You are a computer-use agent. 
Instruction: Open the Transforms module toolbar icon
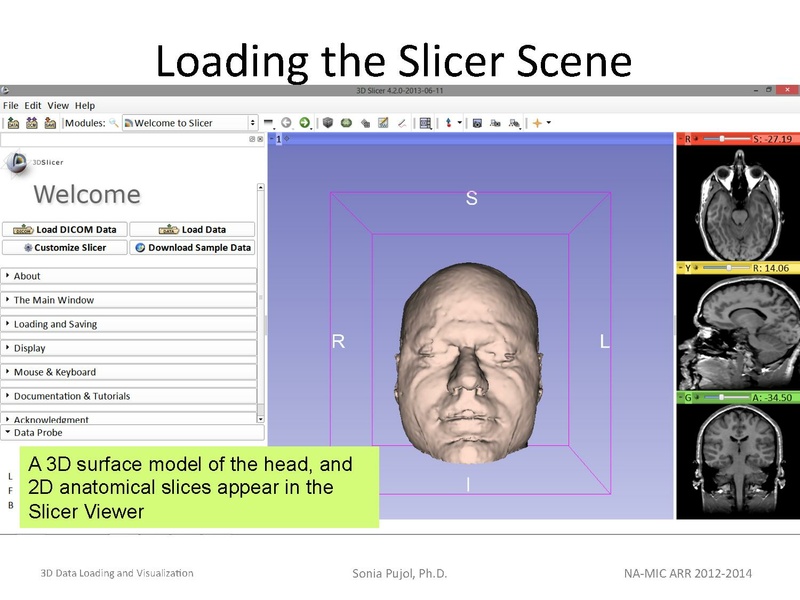pyautogui.click(x=365, y=123)
